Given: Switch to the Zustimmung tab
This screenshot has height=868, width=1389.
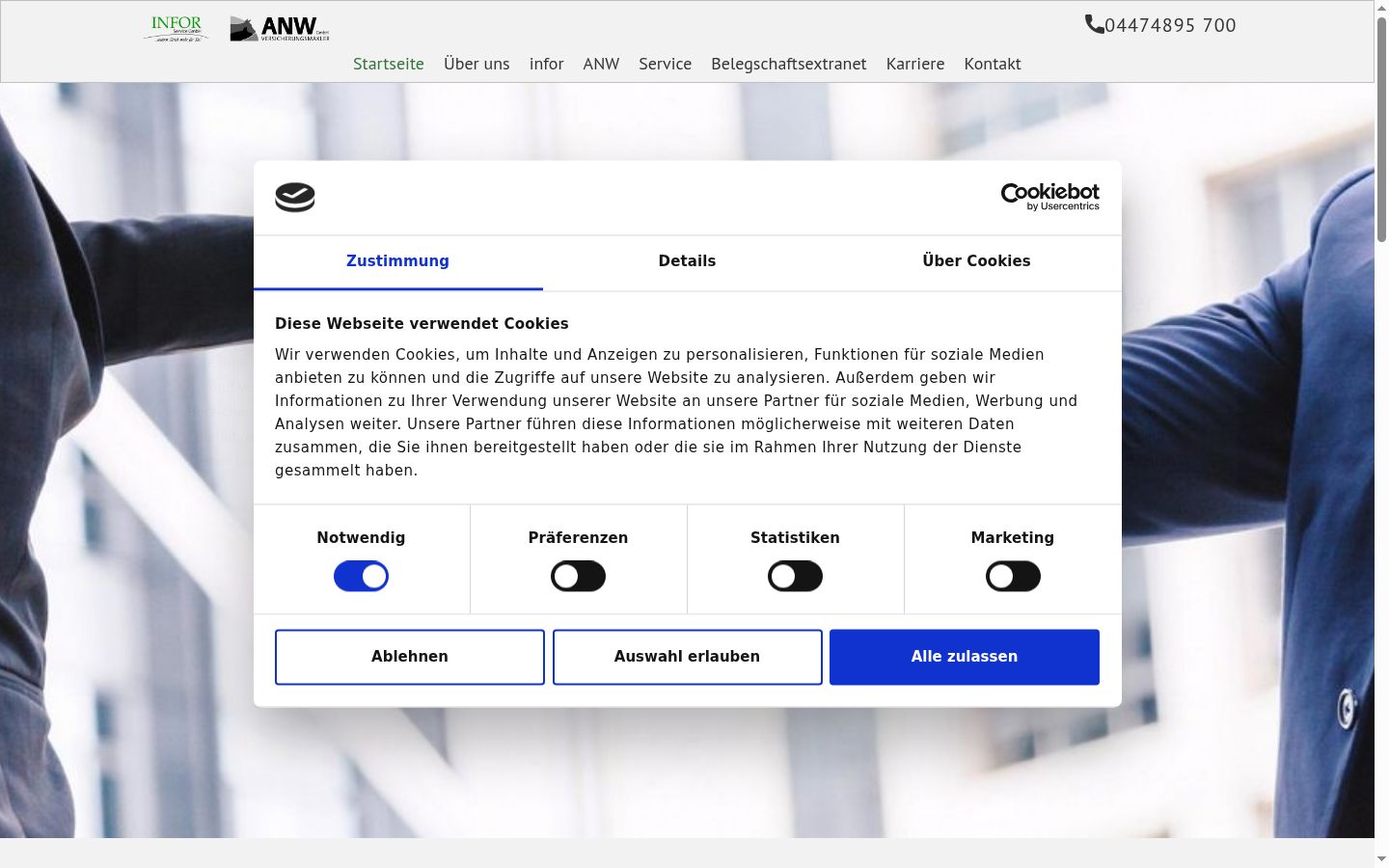Looking at the screenshot, I should (397, 261).
